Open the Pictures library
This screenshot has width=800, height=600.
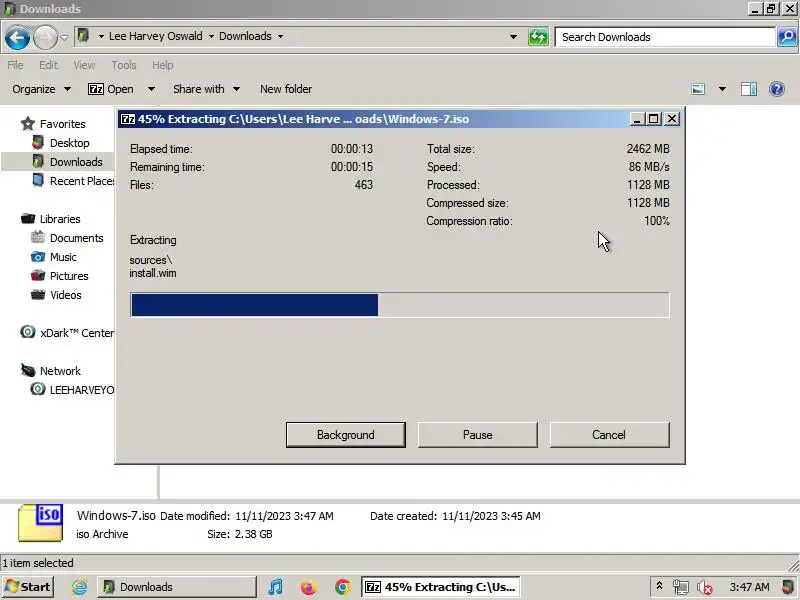59,276
